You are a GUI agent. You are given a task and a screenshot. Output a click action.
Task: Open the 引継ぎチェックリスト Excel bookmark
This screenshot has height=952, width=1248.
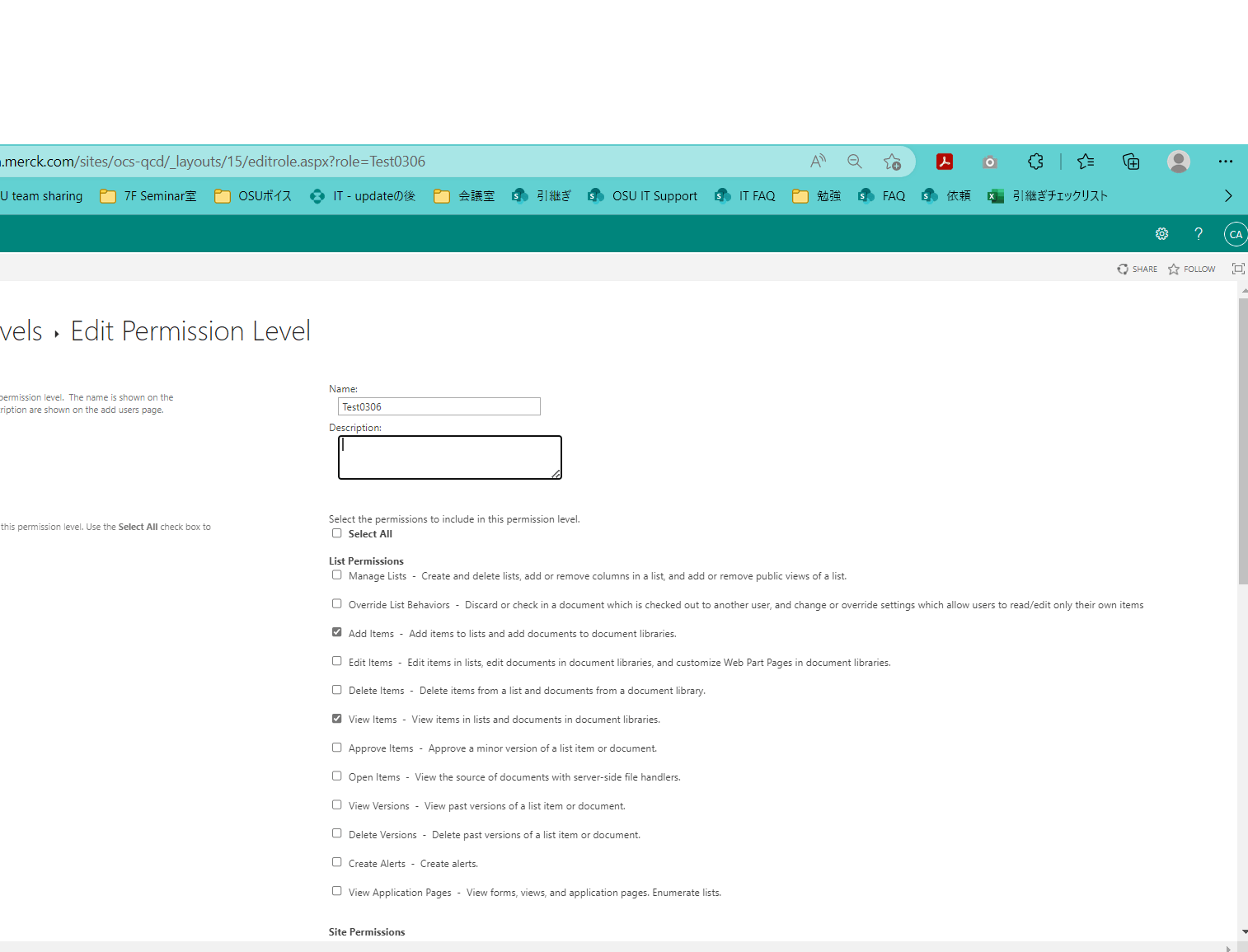click(x=1048, y=196)
